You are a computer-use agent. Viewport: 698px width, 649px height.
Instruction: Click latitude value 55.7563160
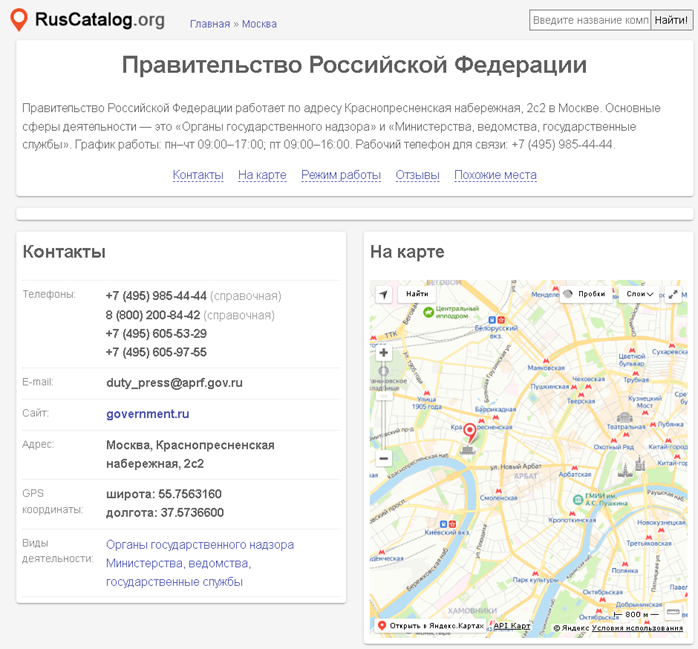[x=190, y=494]
